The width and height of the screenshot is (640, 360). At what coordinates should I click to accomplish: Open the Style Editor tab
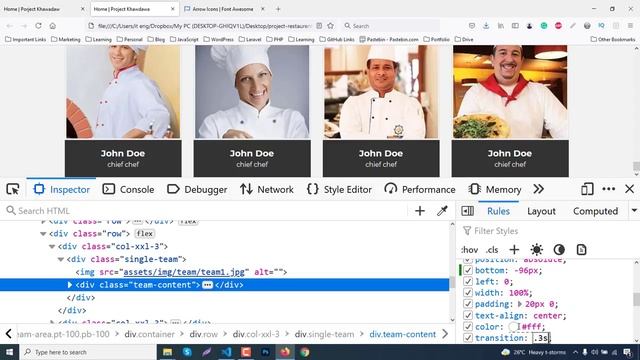coord(340,189)
